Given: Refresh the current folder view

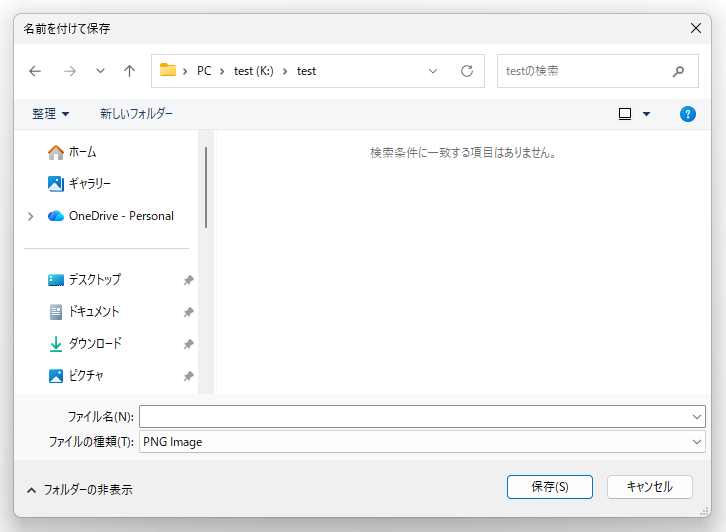Looking at the screenshot, I should point(466,71).
